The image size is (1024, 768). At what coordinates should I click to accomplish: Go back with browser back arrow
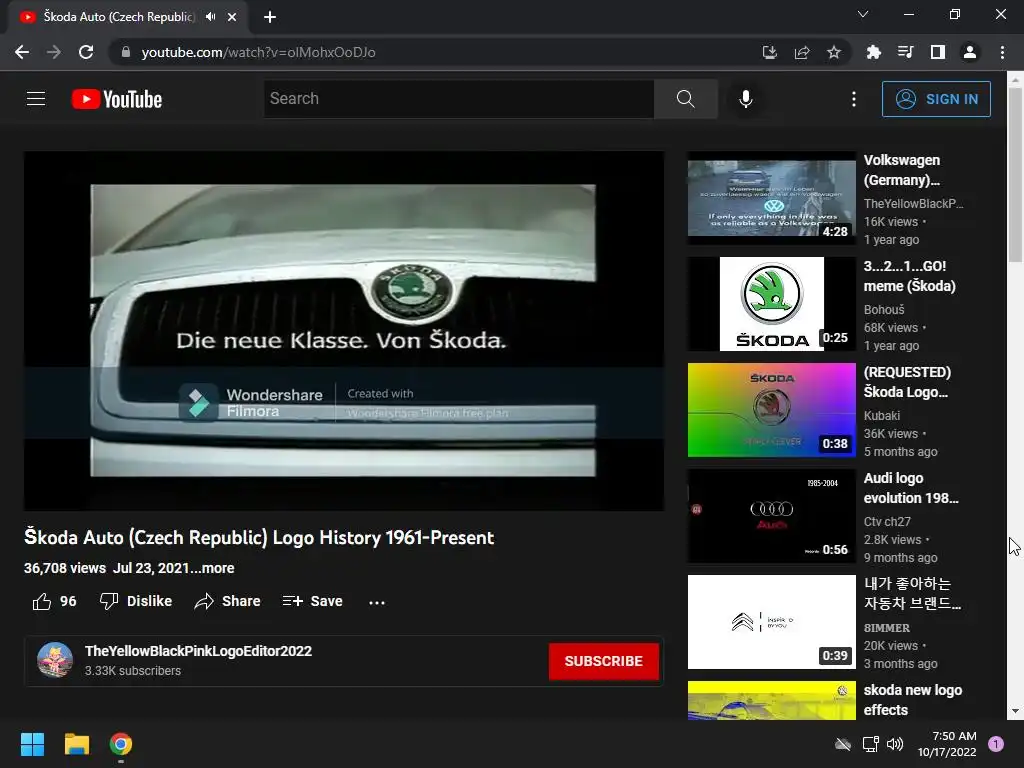(22, 52)
